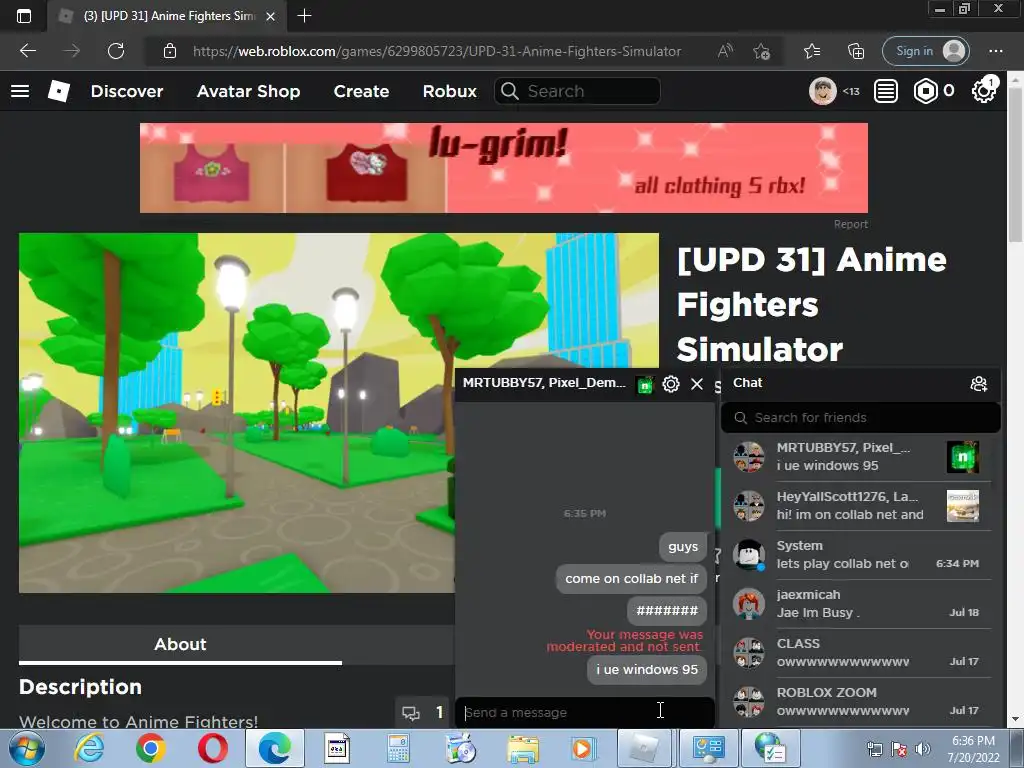The height and width of the screenshot is (768, 1024).
Task: Open conversation settings gear in chat window
Action: (671, 384)
